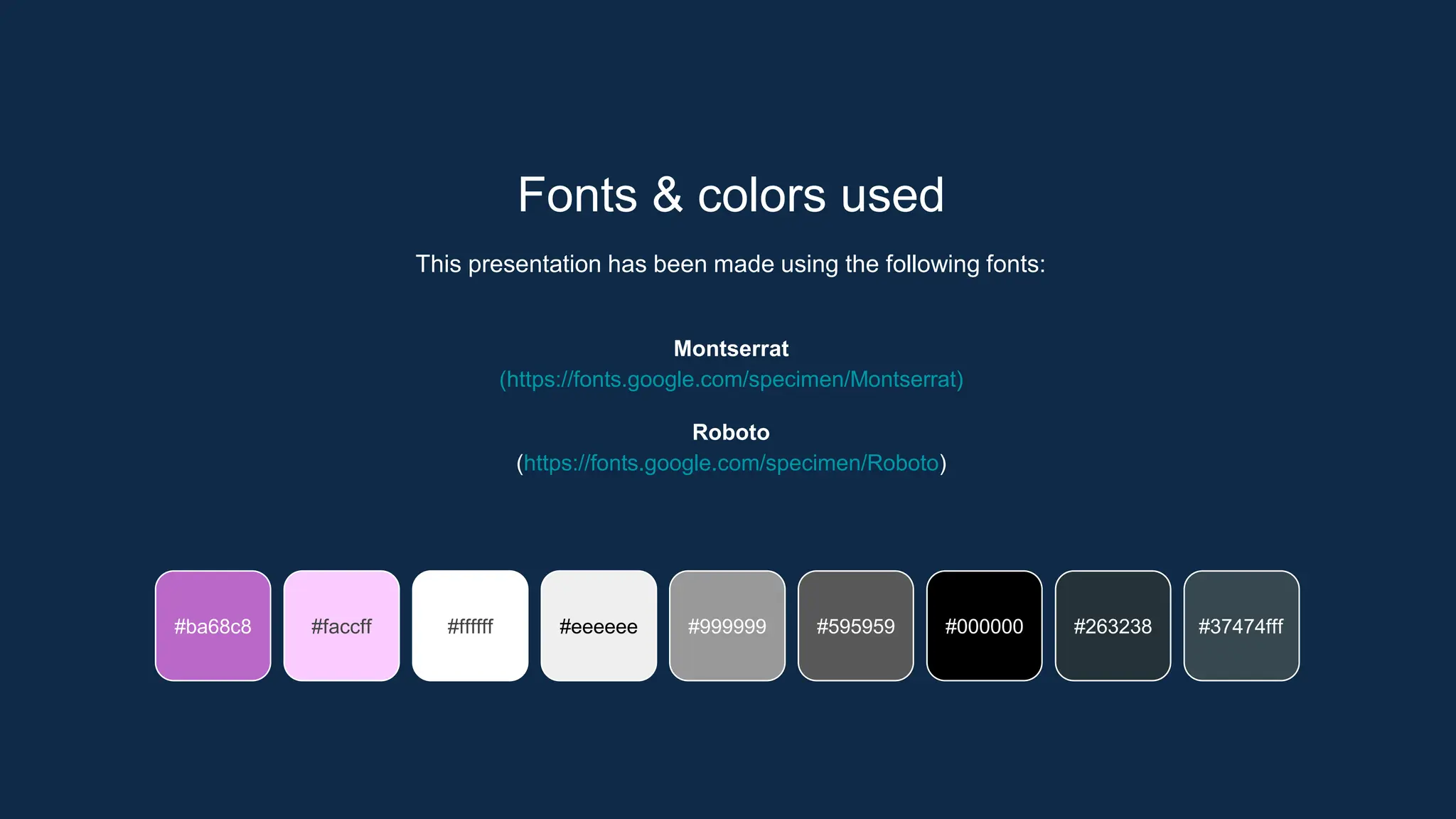Image resolution: width=1456 pixels, height=819 pixels.
Task: Click the #ba68c8 purple color swatch
Action: [213, 626]
